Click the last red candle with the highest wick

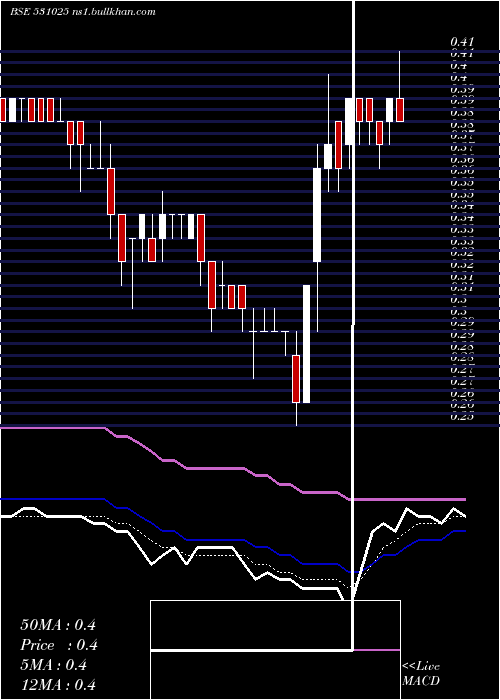400,110
